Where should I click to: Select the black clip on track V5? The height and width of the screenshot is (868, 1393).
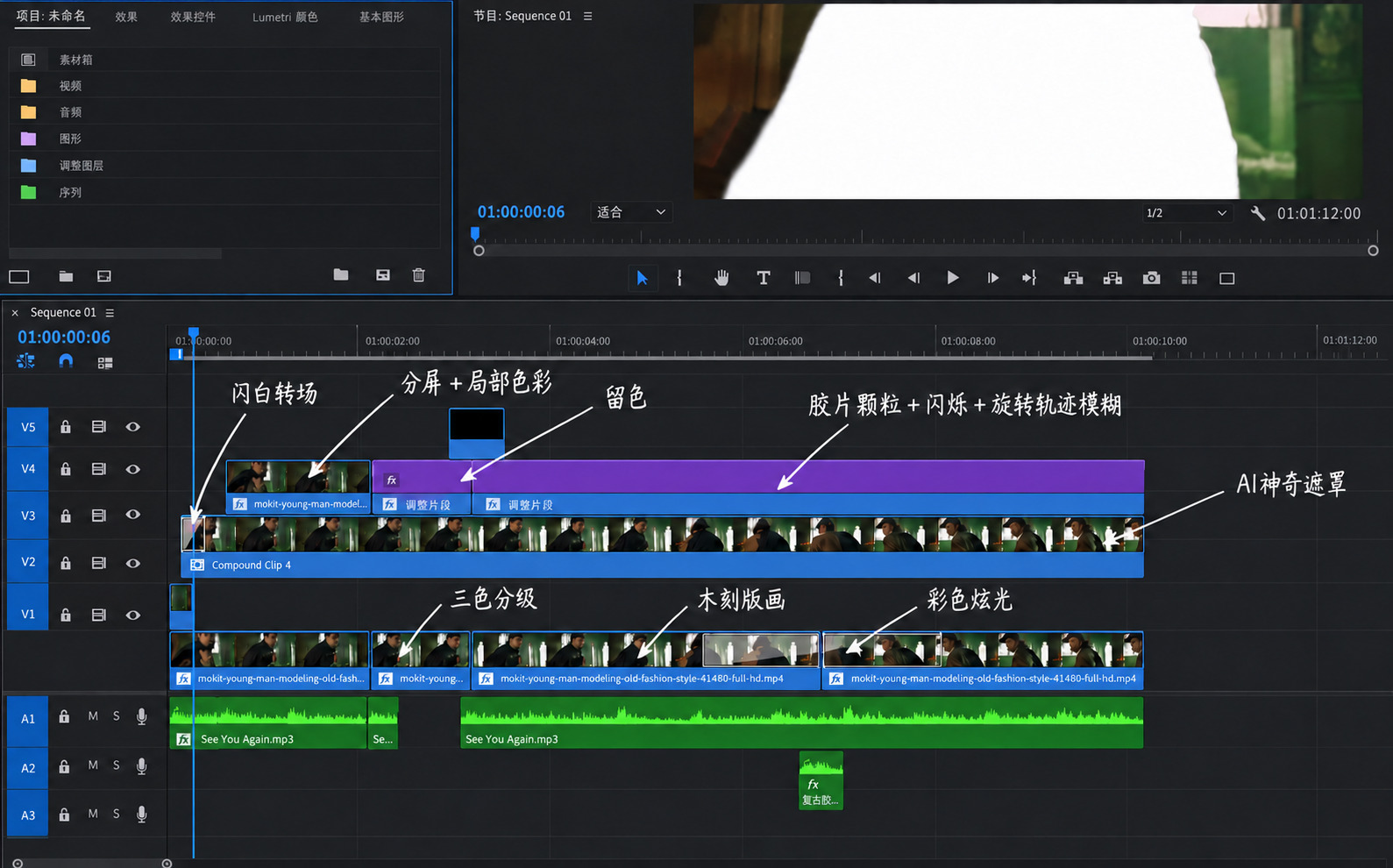click(x=476, y=433)
